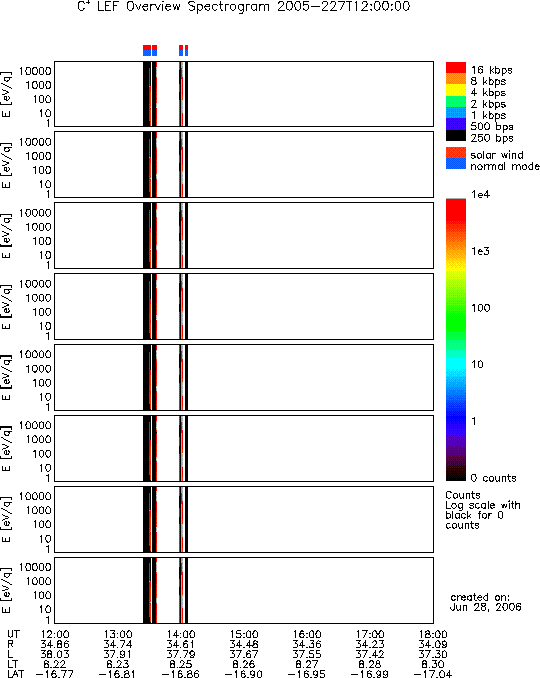
Task: Click the 'LAT' row label
Action: 16,674
